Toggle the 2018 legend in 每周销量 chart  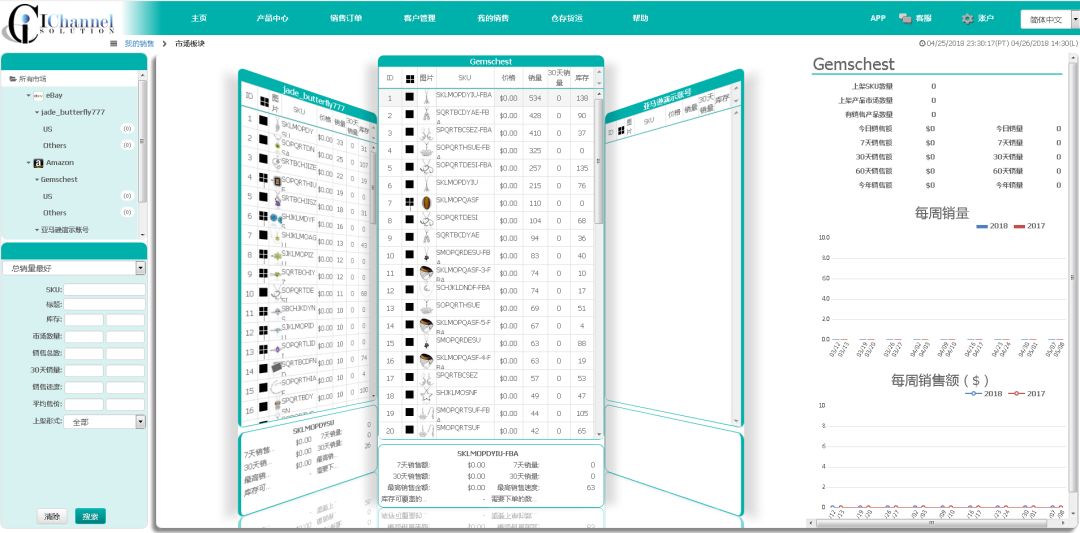(x=993, y=226)
